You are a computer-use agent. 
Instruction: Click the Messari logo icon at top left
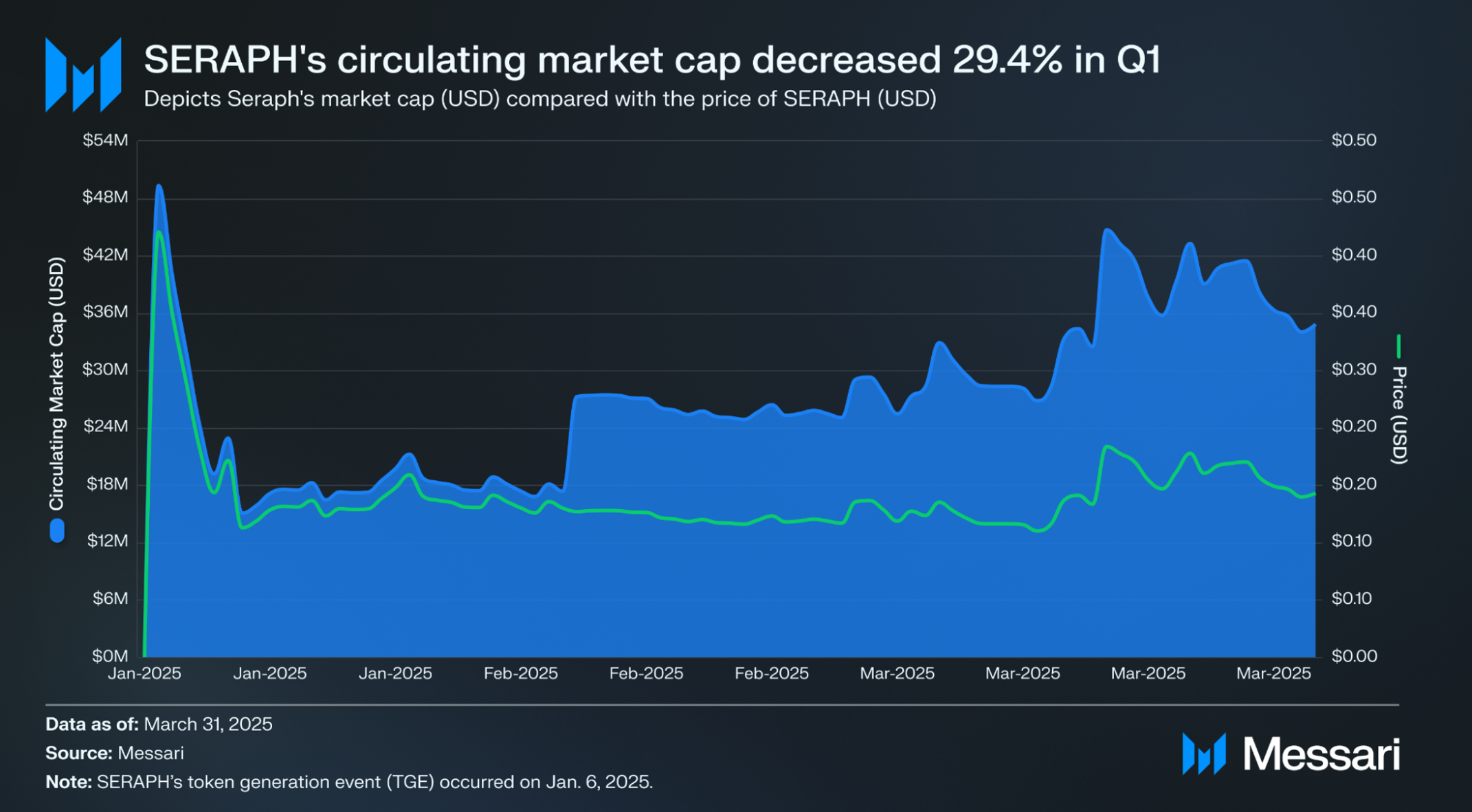pyautogui.click(x=83, y=74)
